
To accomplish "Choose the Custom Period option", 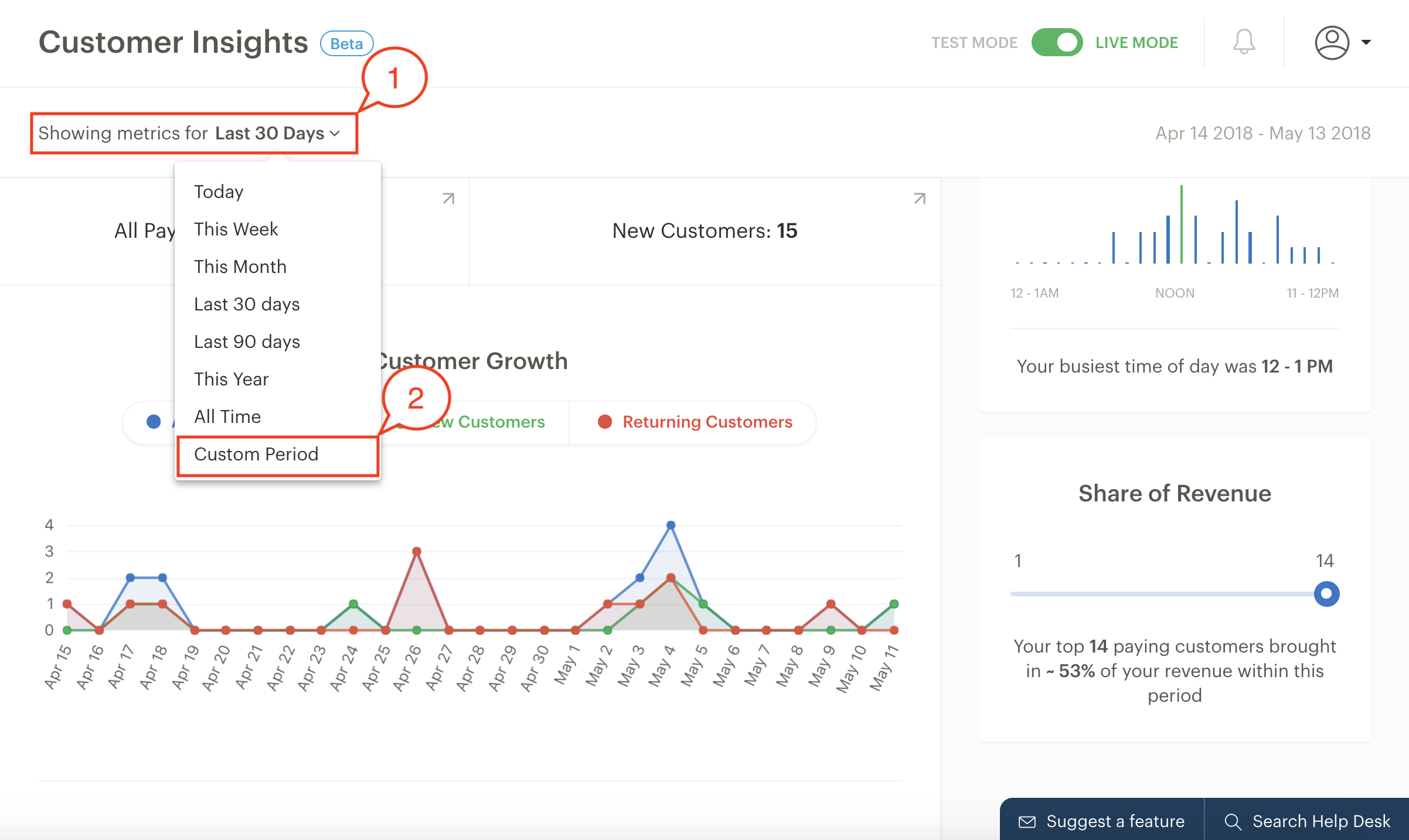I will tap(278, 455).
